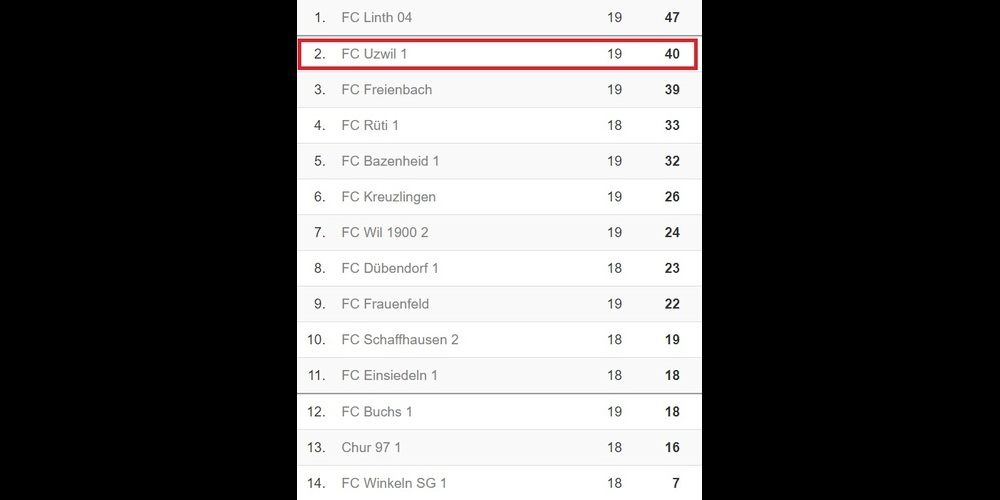Open the FC Buchs 1 team link
Screen dimensions: 1000x500
[x=377, y=412]
